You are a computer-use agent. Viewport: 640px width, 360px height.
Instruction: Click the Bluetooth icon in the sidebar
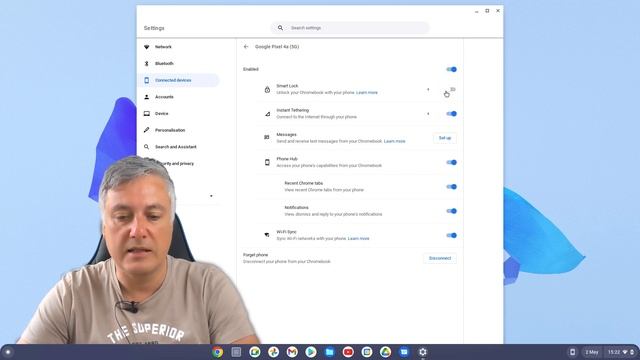147,64
